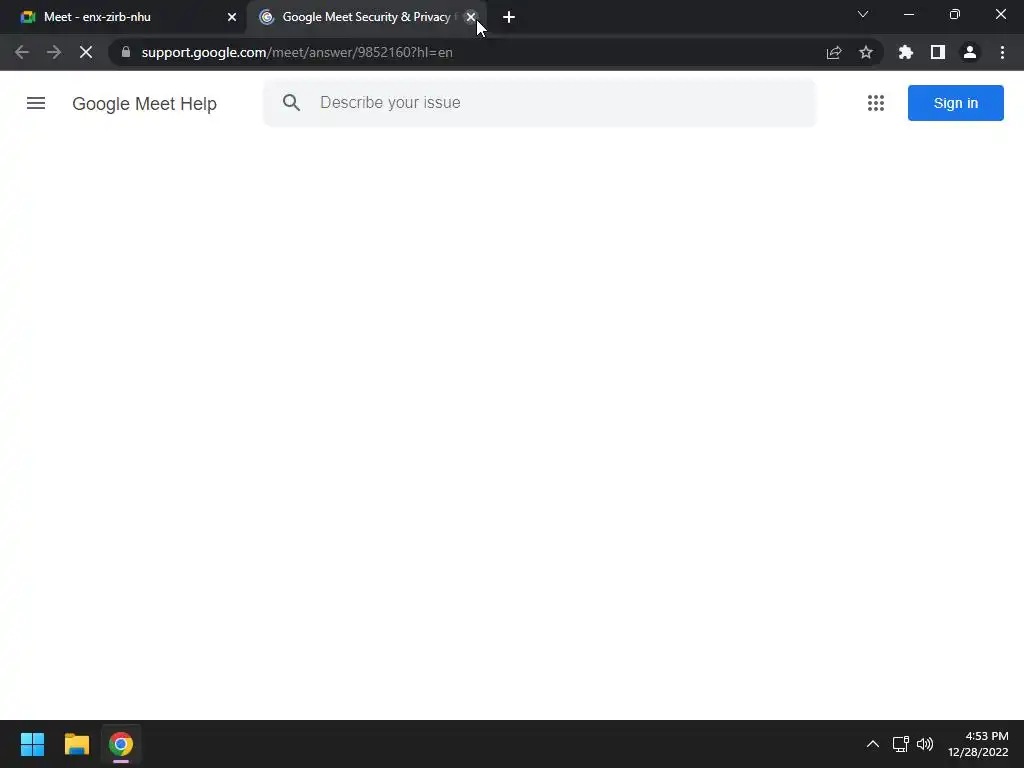Image resolution: width=1024 pixels, height=768 pixels.
Task: Click the address bar URL
Action: 297,52
